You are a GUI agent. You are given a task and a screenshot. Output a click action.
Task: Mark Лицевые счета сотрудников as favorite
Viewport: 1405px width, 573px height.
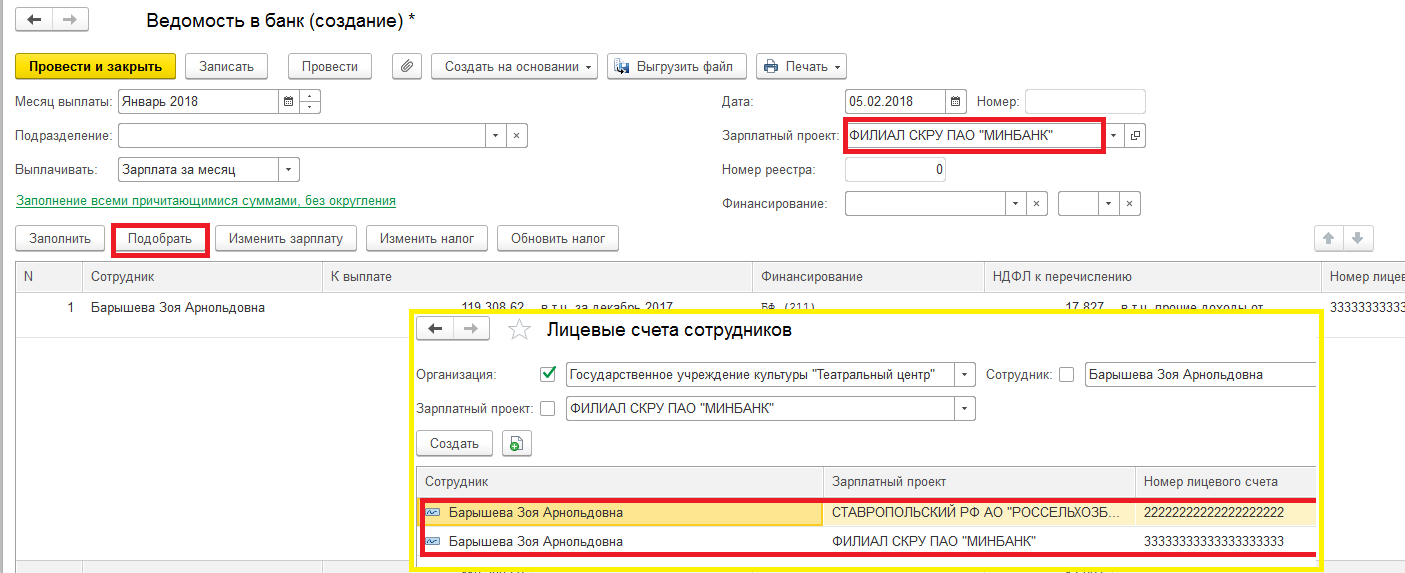point(517,329)
